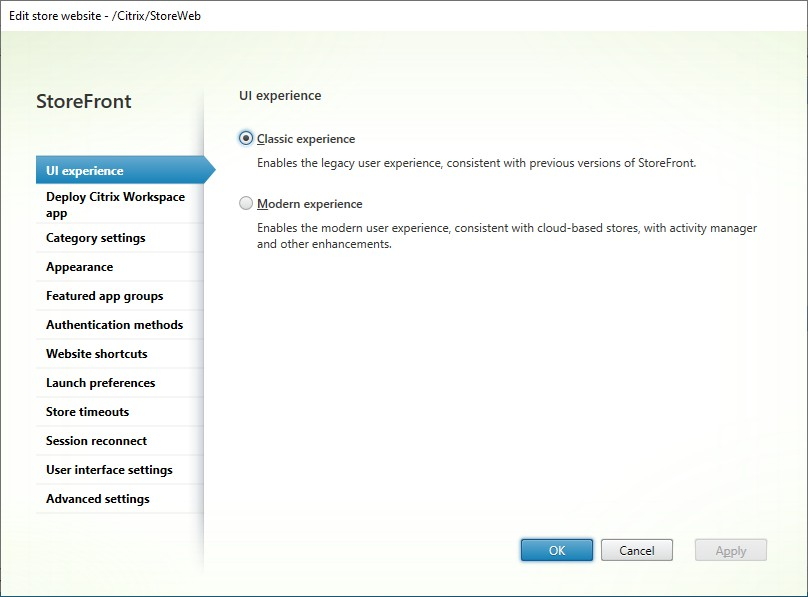Open the Advanced settings page
808x597 pixels.
point(97,498)
